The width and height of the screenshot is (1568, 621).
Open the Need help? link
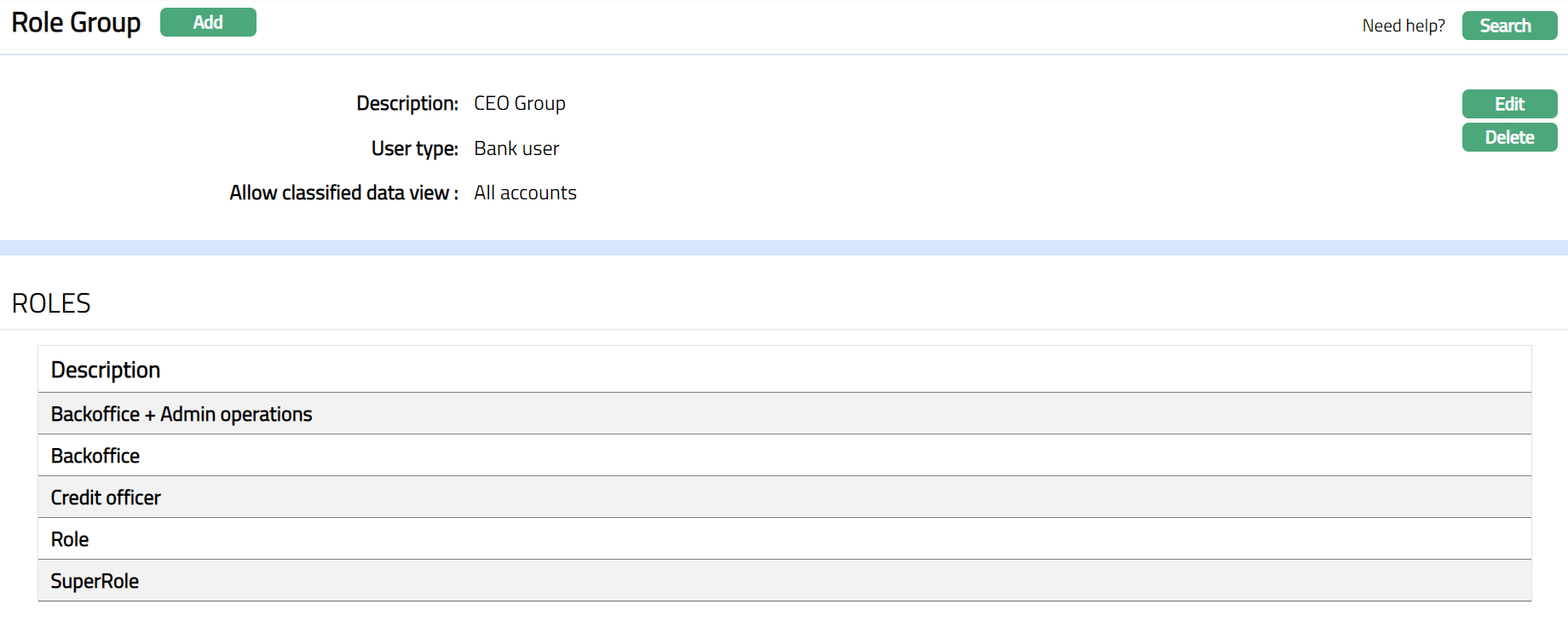click(x=1403, y=26)
